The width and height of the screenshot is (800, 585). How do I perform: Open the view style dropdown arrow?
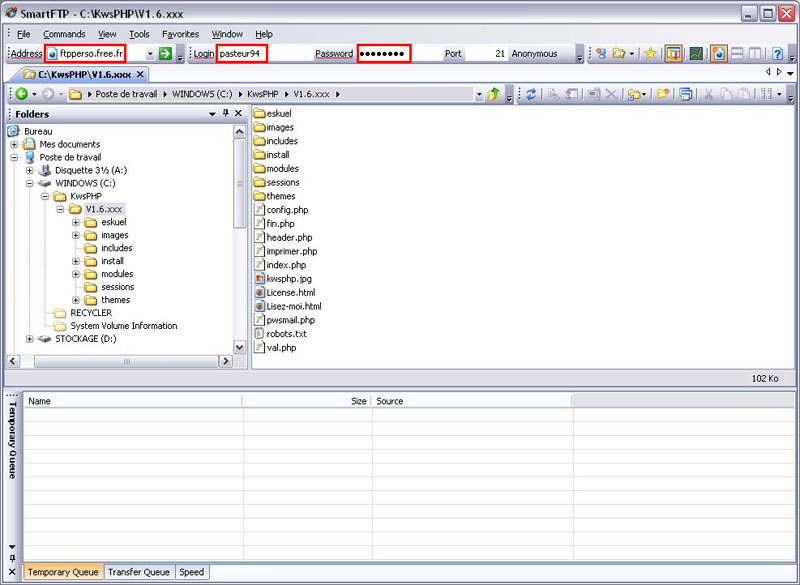click(779, 94)
